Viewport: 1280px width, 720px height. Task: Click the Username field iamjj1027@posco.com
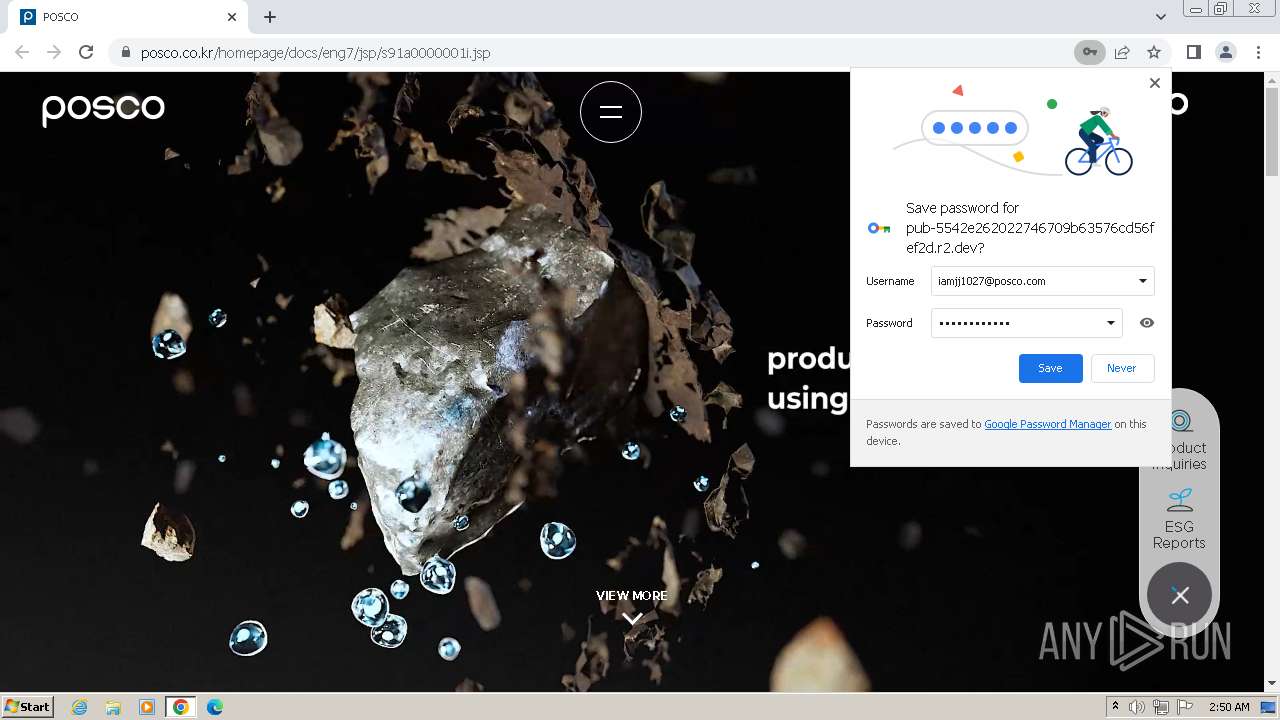point(1042,281)
